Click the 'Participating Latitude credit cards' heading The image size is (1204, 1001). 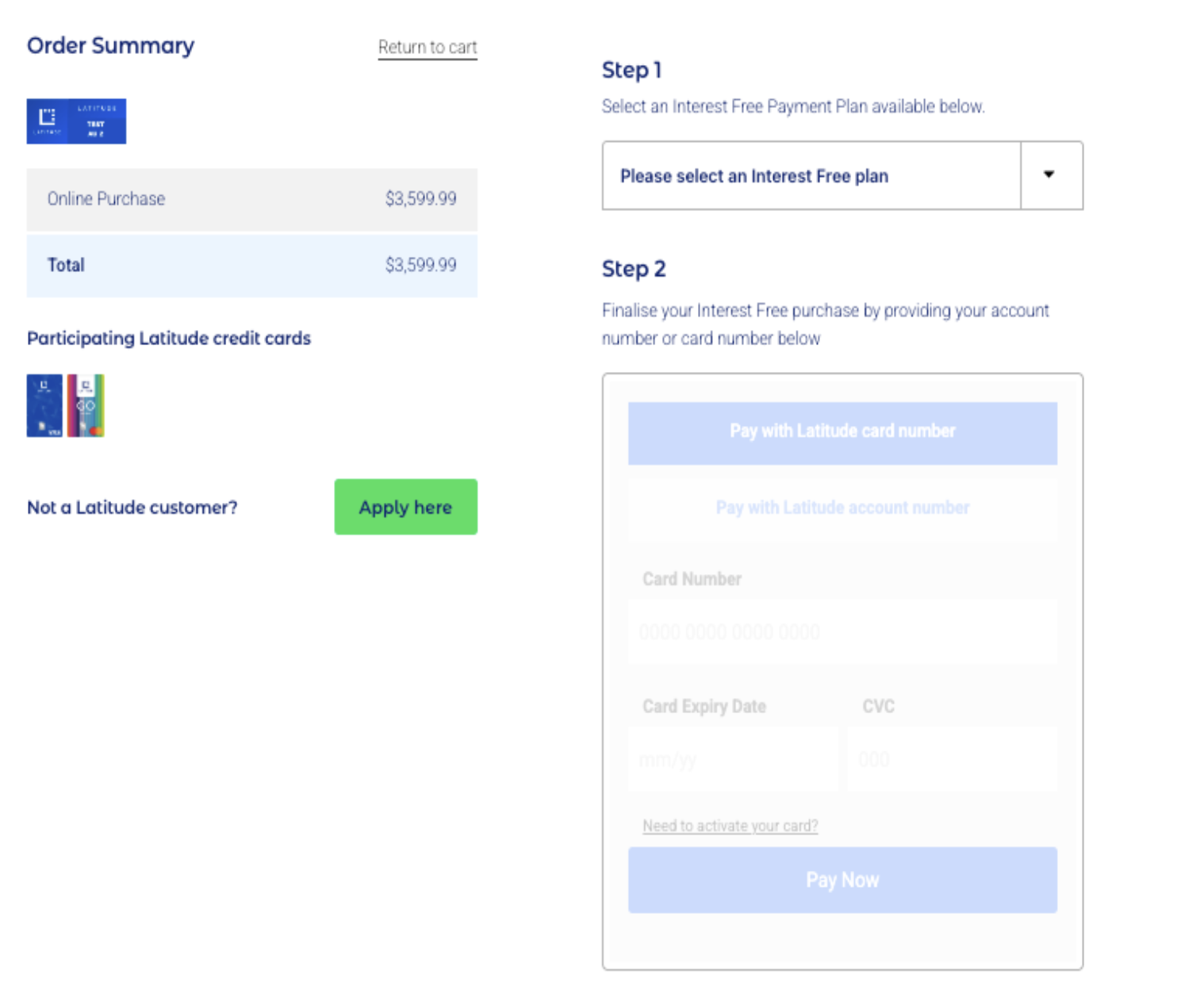[x=169, y=339]
